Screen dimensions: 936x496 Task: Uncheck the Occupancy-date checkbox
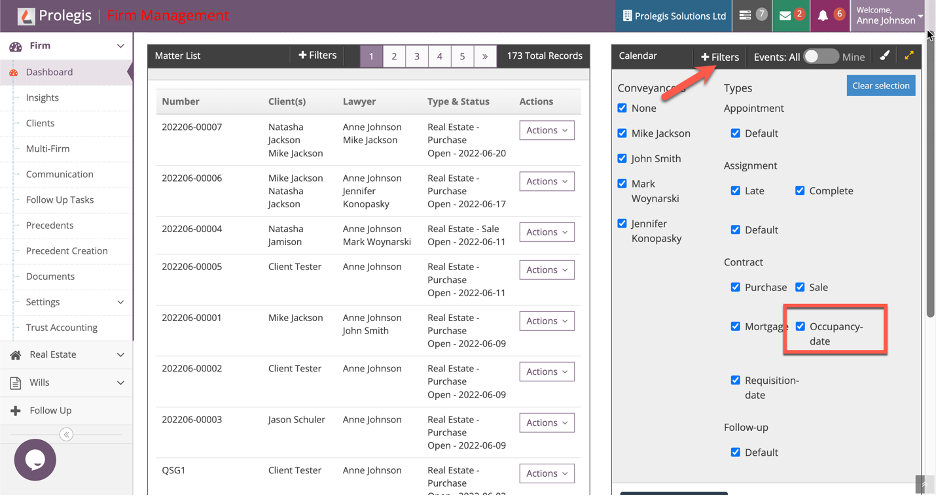coord(800,326)
